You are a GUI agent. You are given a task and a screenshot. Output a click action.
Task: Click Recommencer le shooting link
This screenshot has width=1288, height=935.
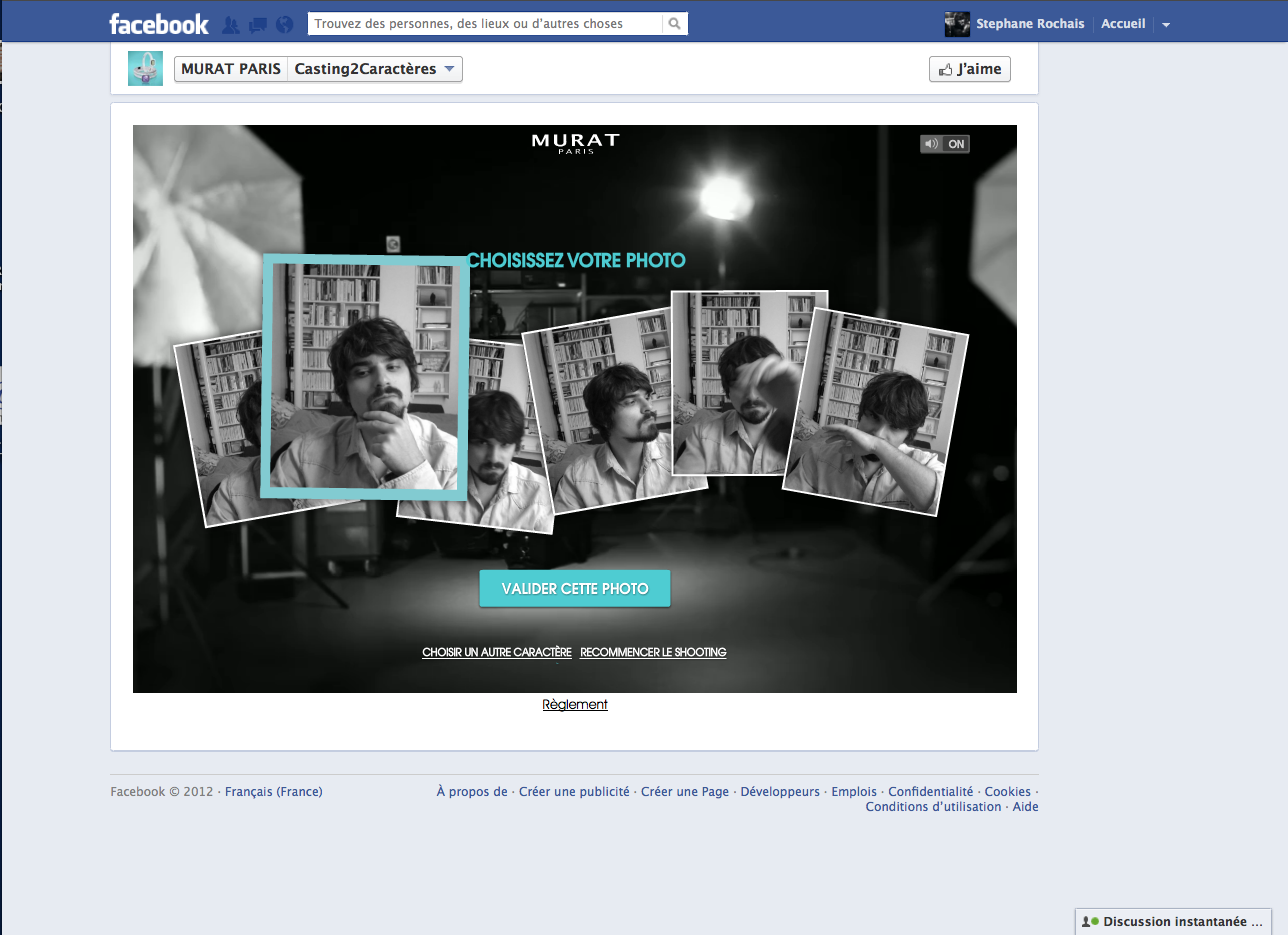[653, 652]
